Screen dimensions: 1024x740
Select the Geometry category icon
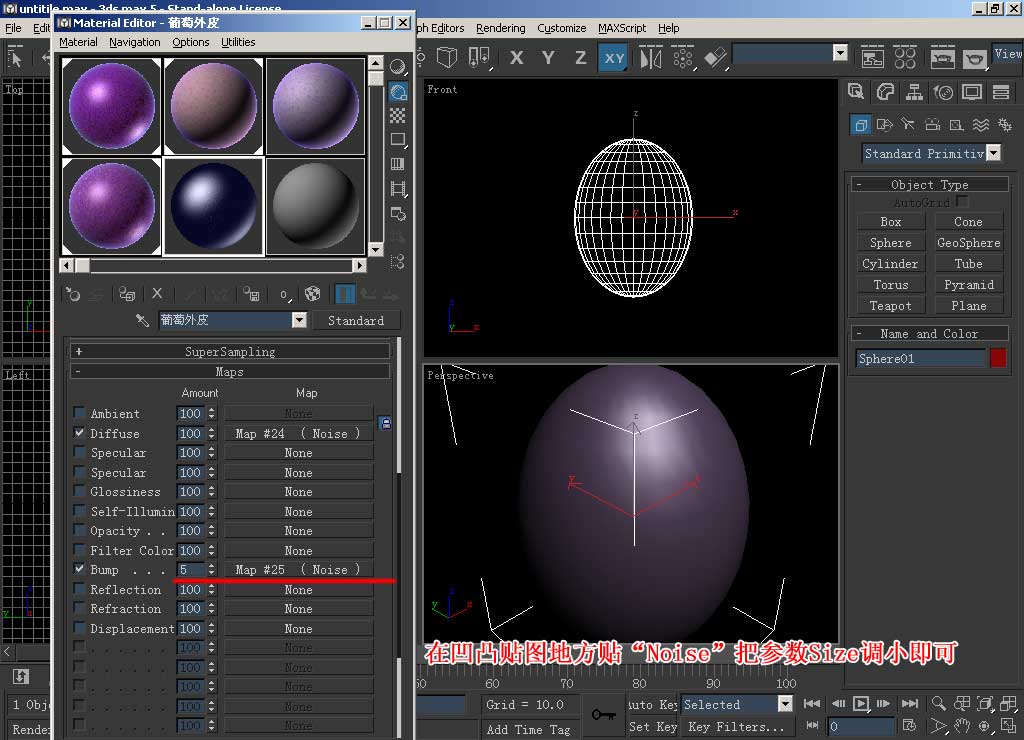point(861,125)
